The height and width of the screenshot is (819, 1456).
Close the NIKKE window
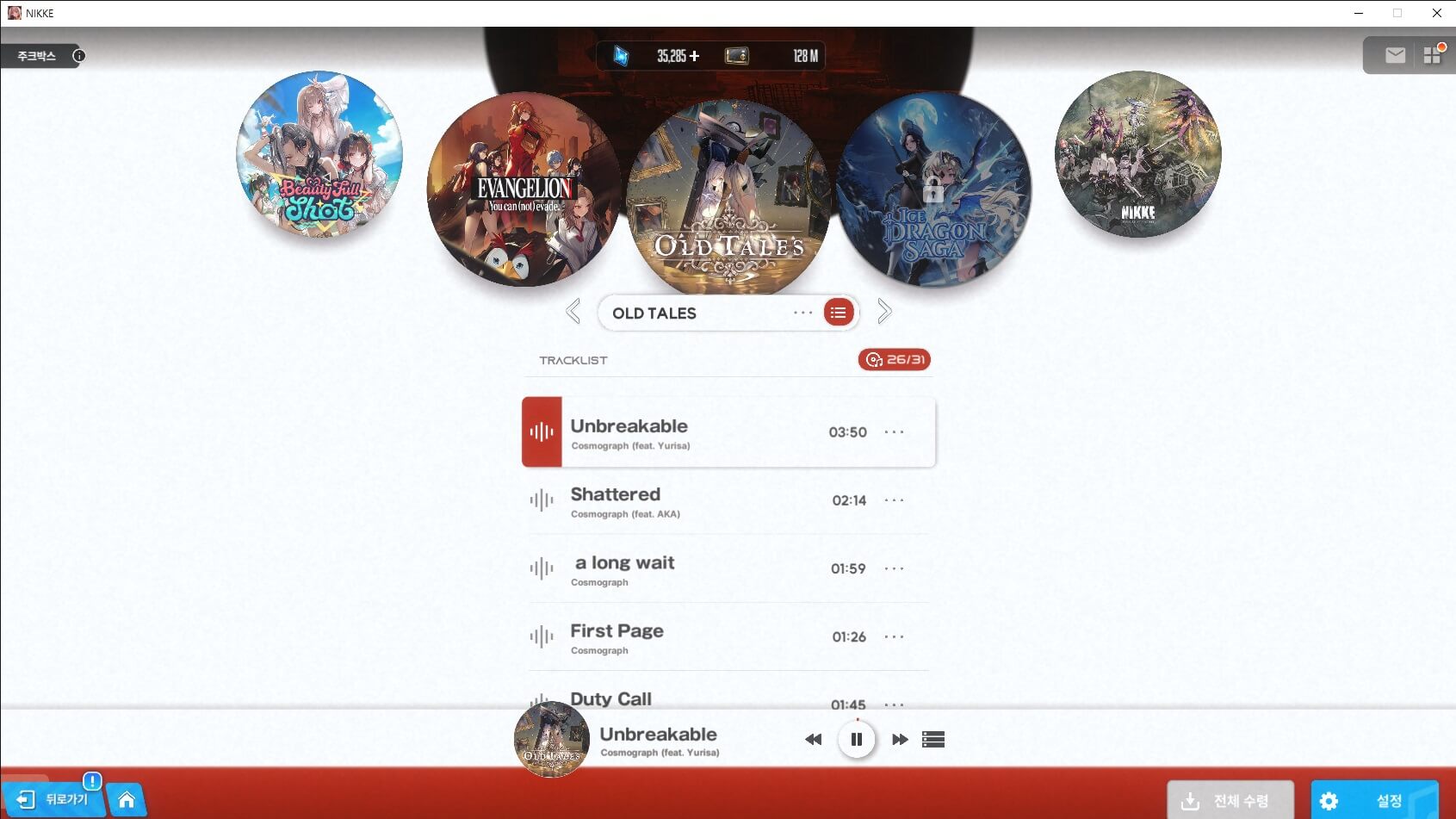click(1436, 13)
